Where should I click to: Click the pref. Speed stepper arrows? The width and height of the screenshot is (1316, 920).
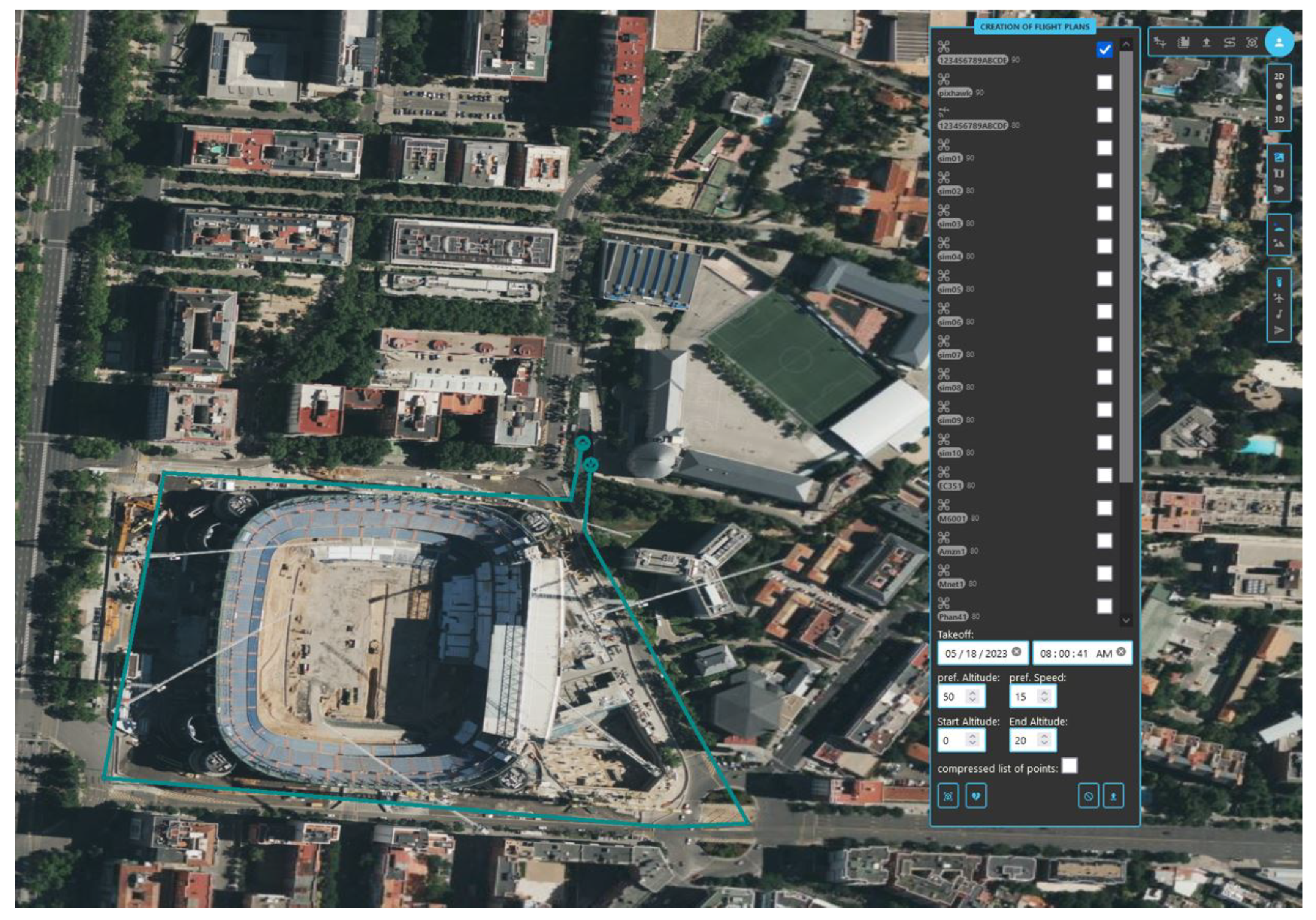point(1044,697)
